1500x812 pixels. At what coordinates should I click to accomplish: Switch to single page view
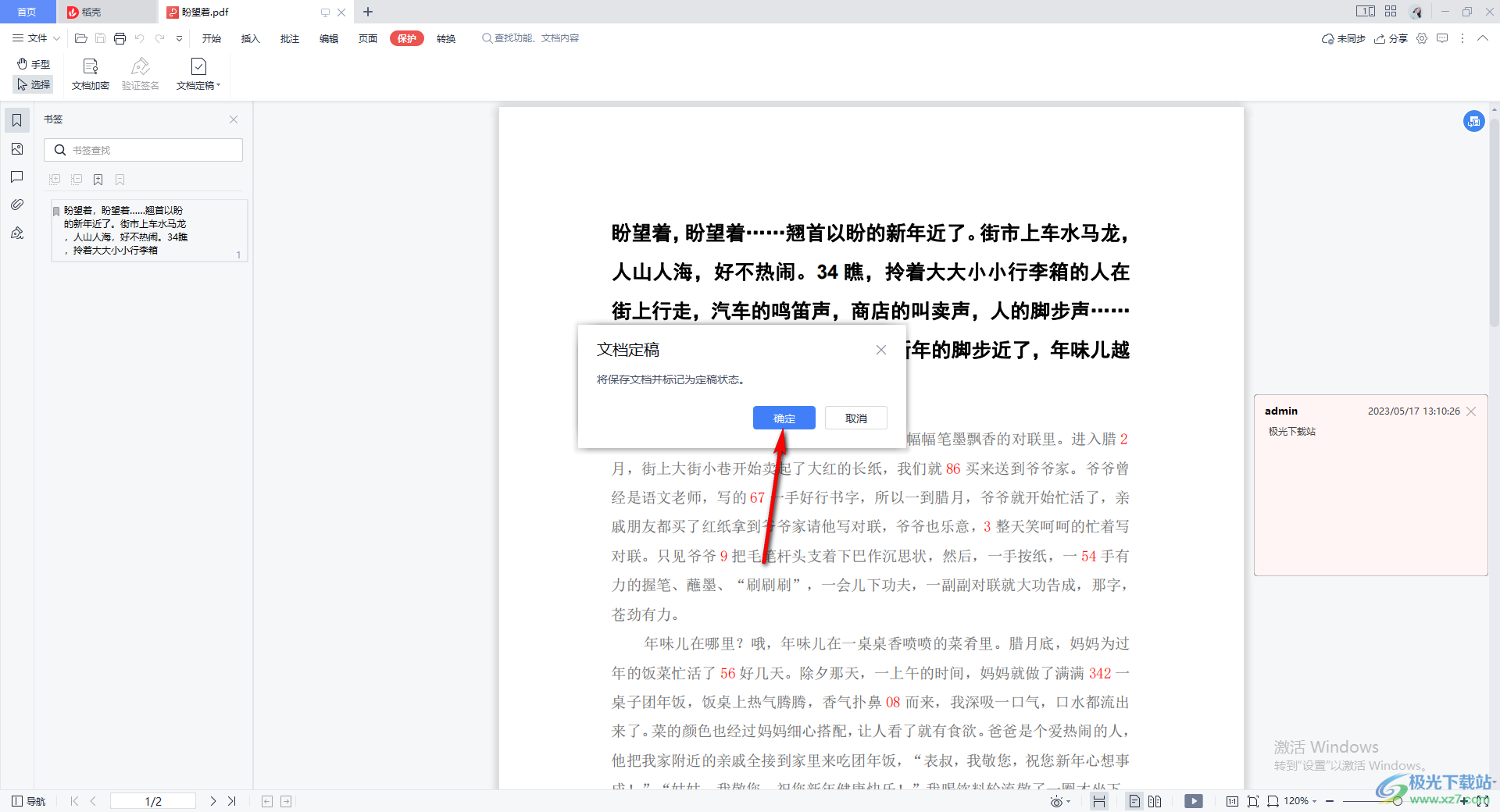coord(1134,801)
